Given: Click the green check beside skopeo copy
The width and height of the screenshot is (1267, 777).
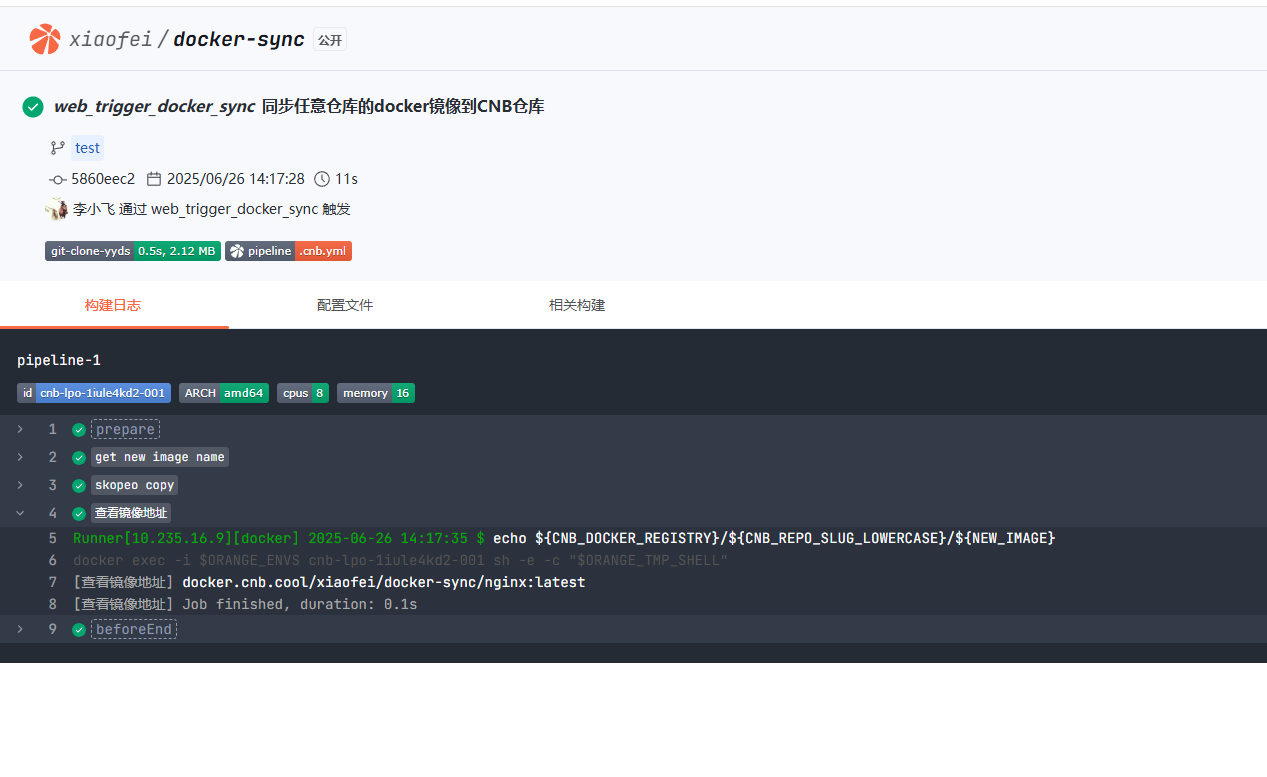Looking at the screenshot, I should point(79,486).
